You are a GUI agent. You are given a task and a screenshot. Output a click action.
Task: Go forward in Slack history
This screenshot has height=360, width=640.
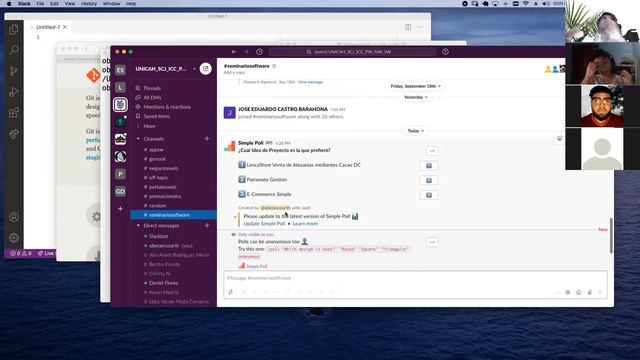coord(246,52)
